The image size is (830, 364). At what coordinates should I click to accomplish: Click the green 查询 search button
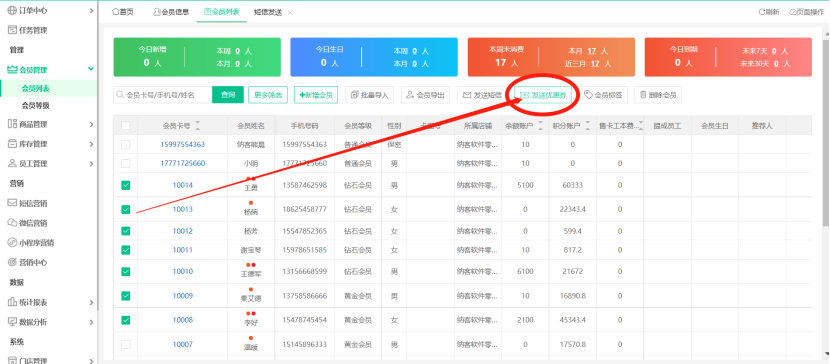[228, 95]
